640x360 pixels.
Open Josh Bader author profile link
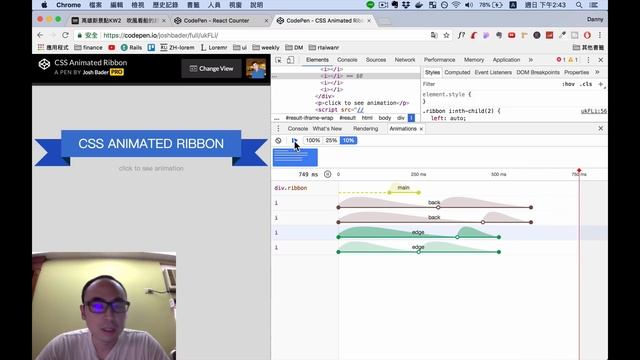point(96,72)
